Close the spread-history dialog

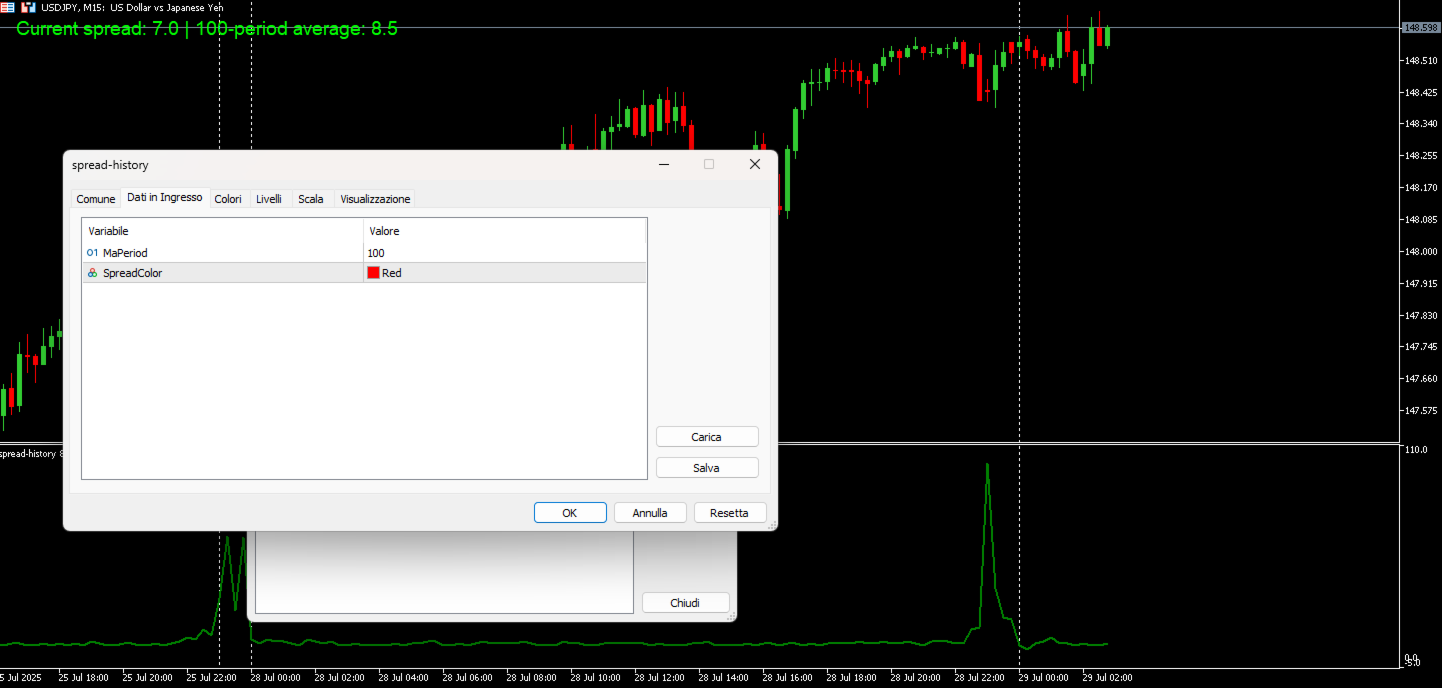tap(755, 164)
